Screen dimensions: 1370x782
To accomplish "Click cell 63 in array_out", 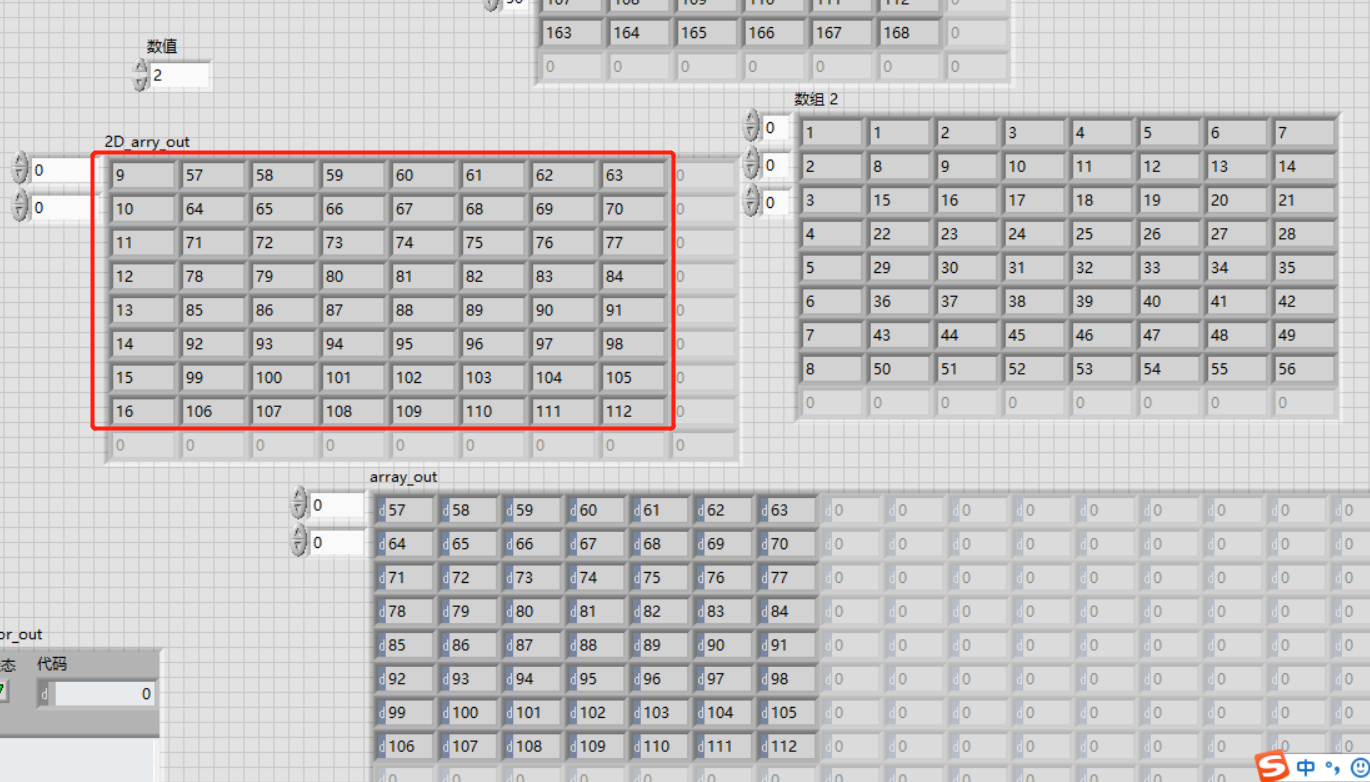I will (x=788, y=510).
